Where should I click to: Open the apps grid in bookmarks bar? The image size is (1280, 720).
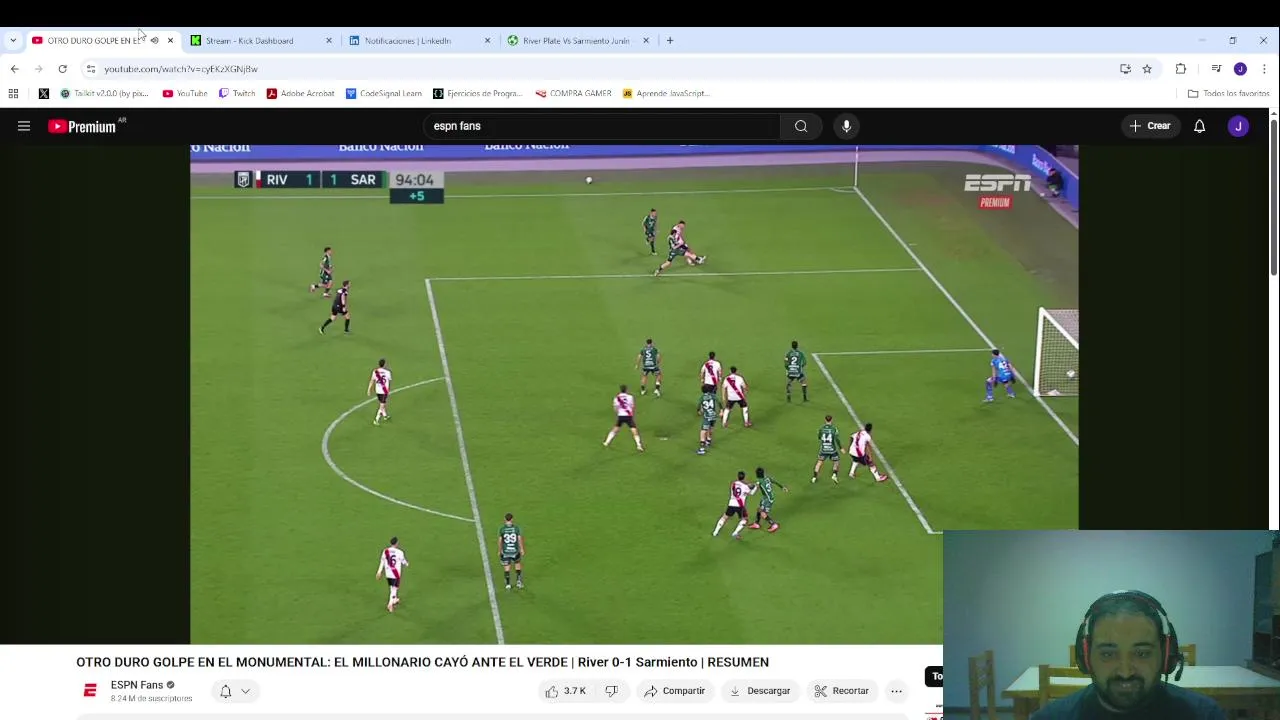[13, 93]
